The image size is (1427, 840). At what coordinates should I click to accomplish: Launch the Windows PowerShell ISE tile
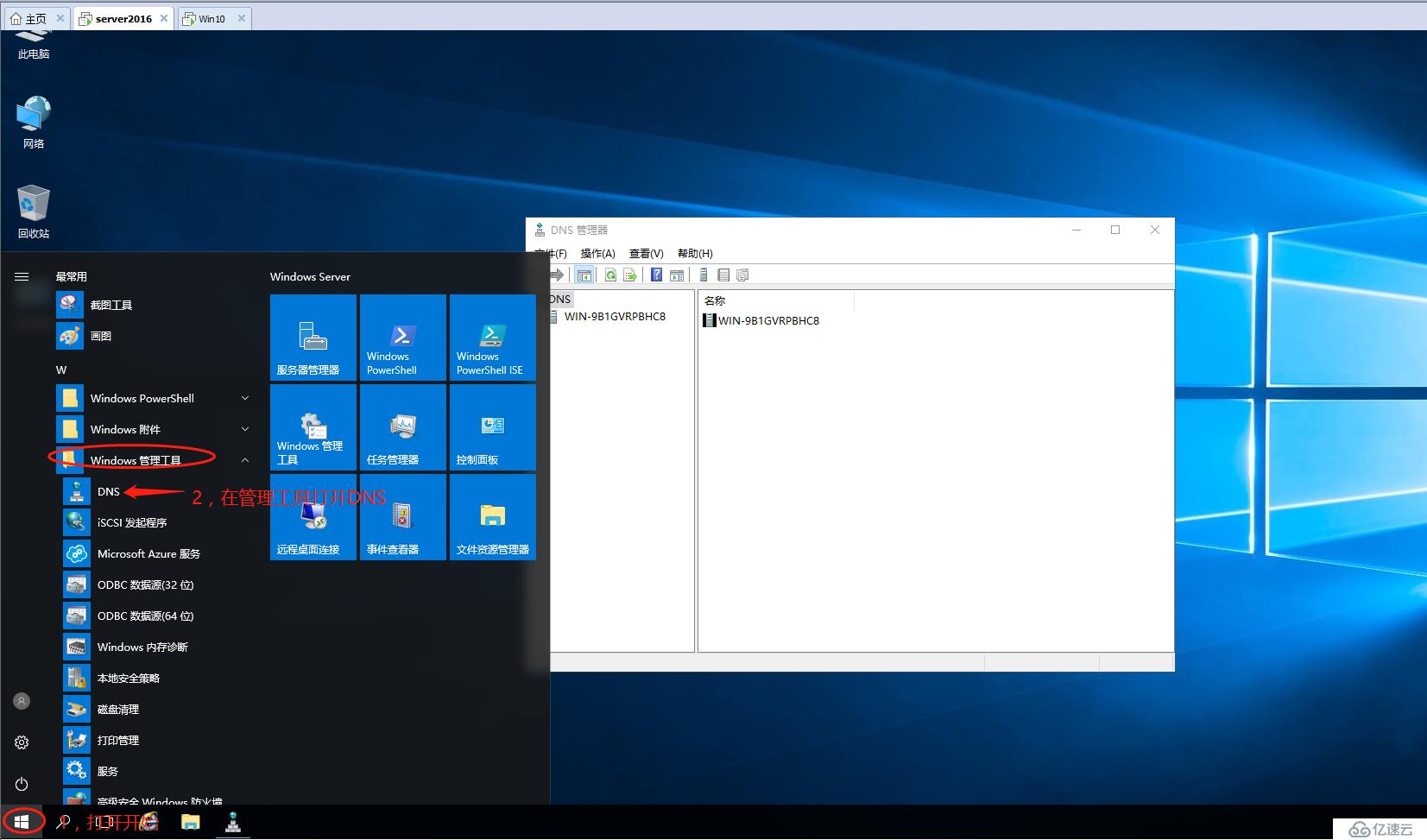[493, 338]
